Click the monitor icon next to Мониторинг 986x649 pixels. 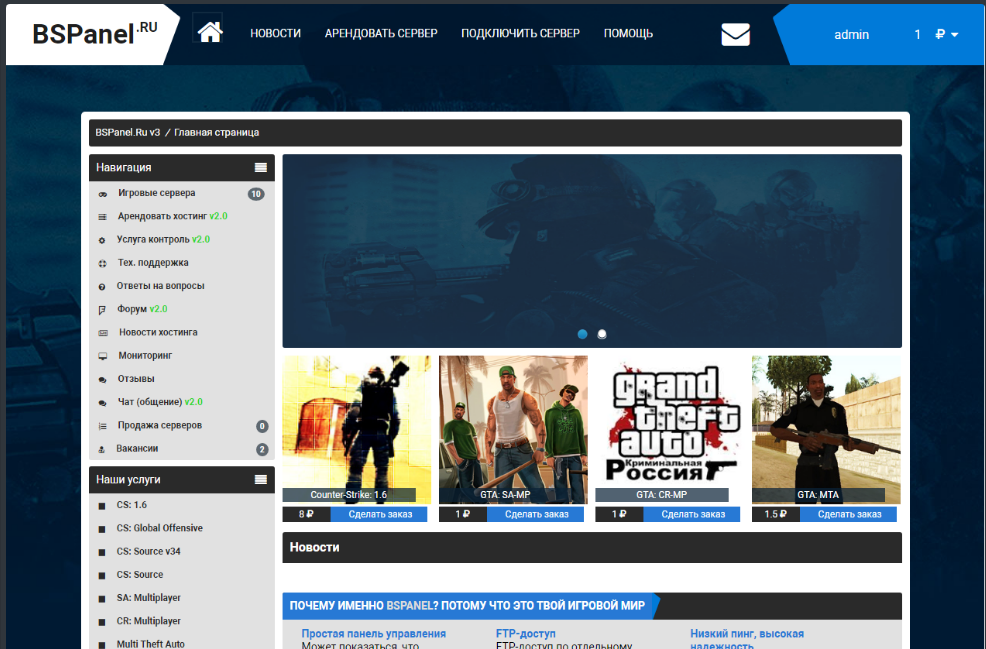pyautogui.click(x=102, y=356)
